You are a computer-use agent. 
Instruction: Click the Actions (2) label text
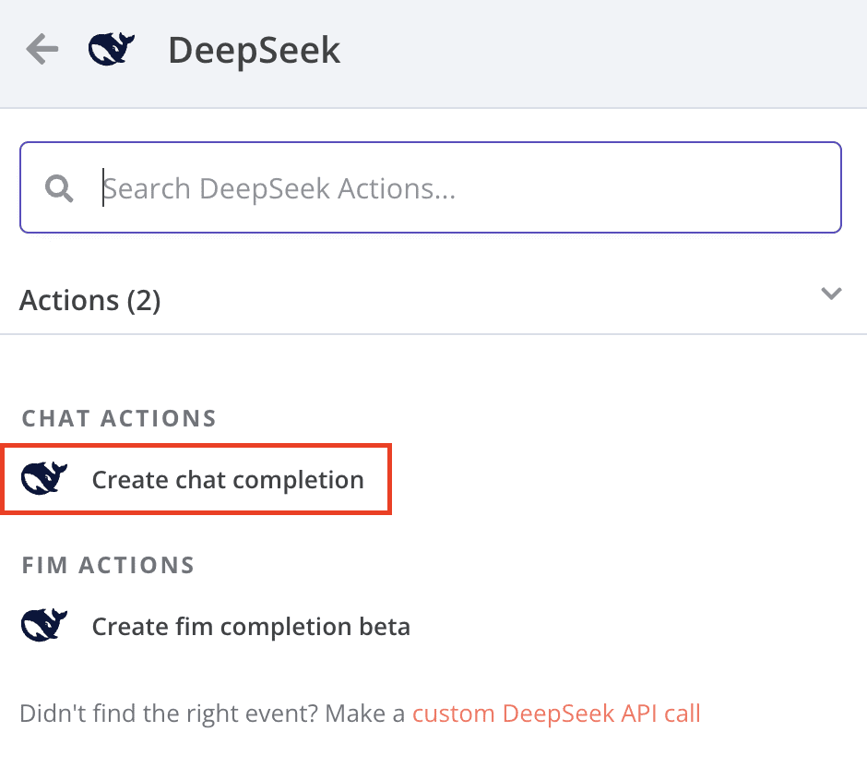coord(90,299)
